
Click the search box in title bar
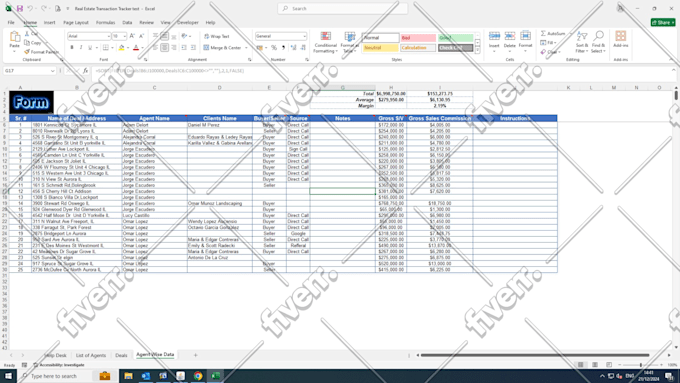coord(343,8)
